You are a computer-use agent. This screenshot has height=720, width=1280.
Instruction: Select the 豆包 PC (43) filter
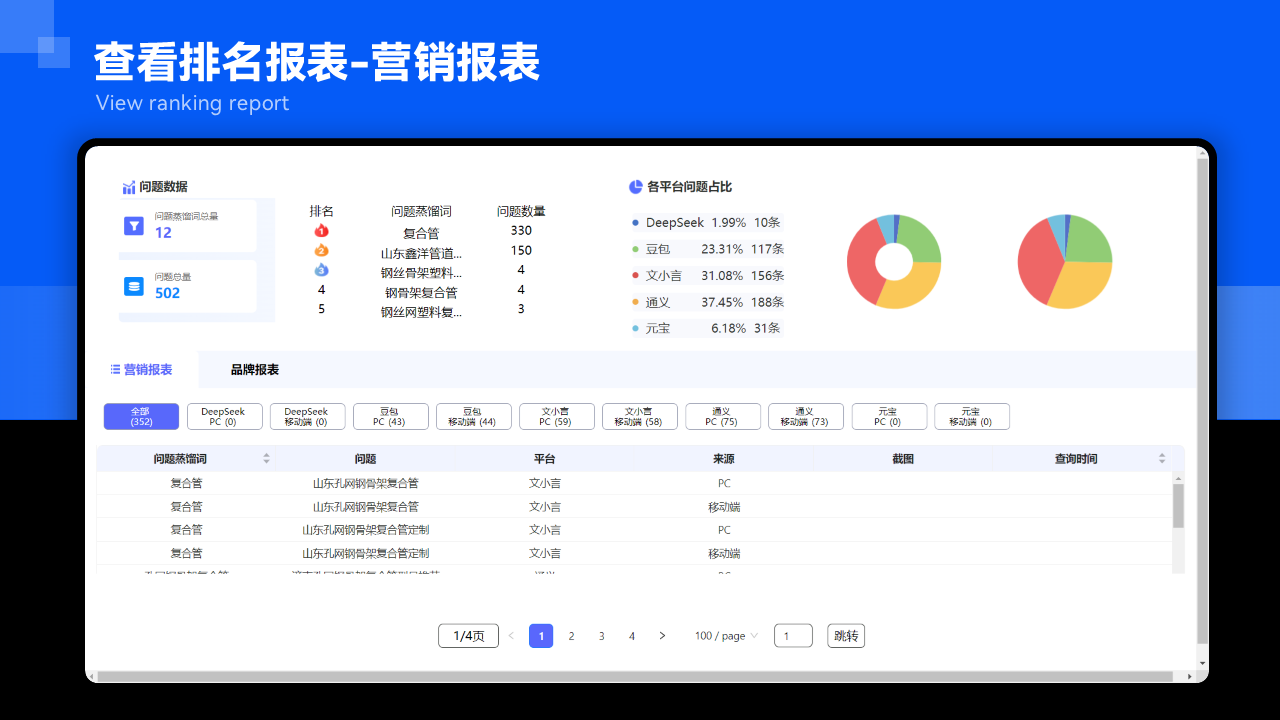390,417
